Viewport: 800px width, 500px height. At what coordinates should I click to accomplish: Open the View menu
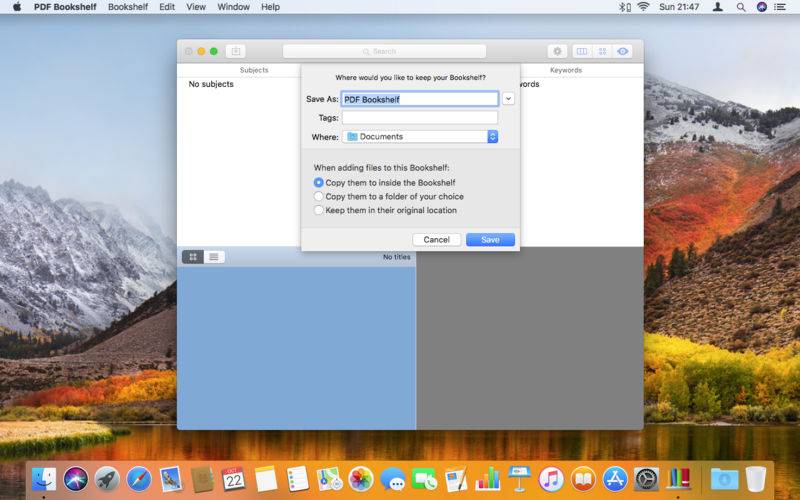pos(196,7)
